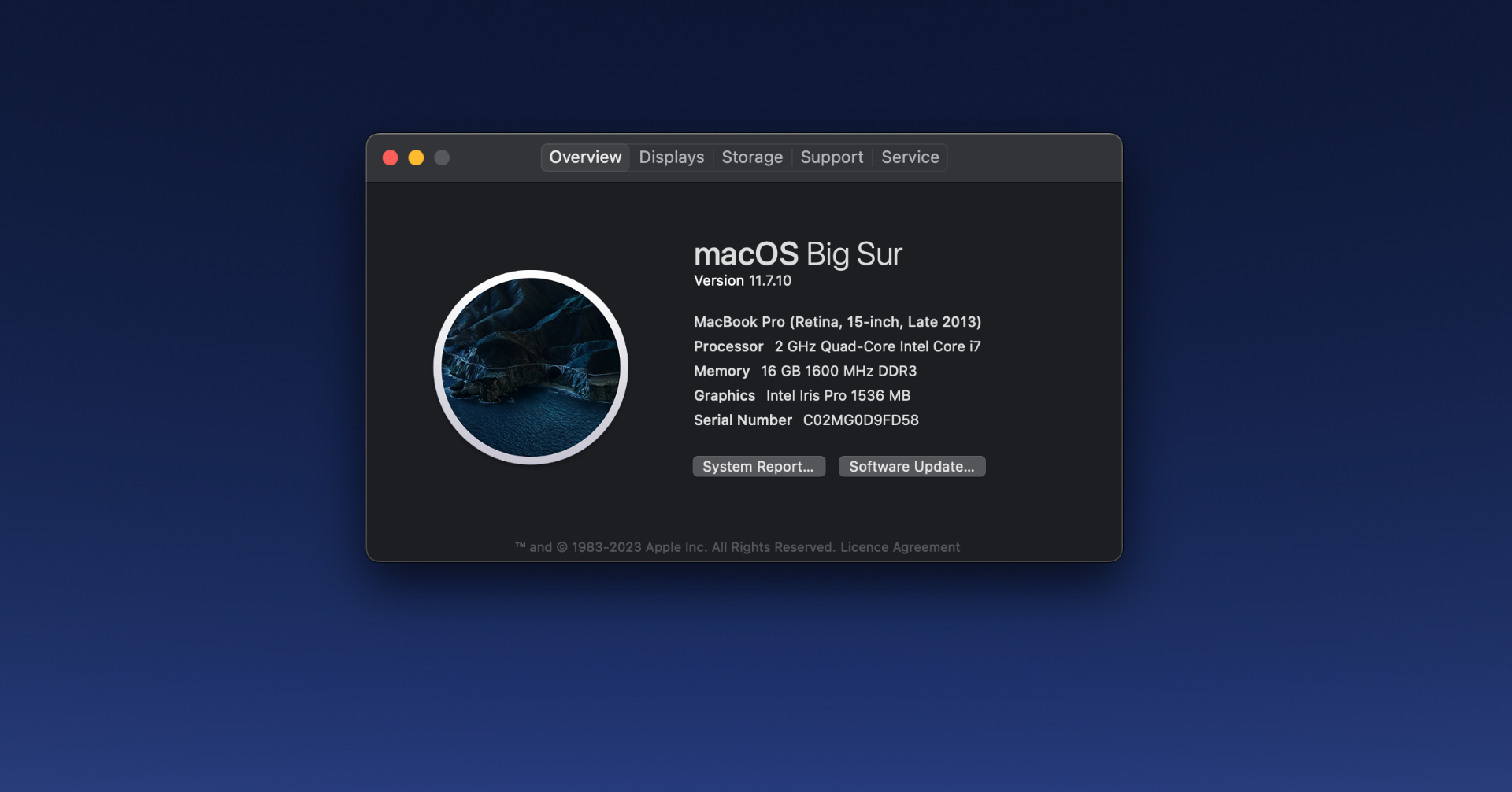Viewport: 1512px width, 792px height.
Task: Open the Displays tab
Action: (672, 157)
